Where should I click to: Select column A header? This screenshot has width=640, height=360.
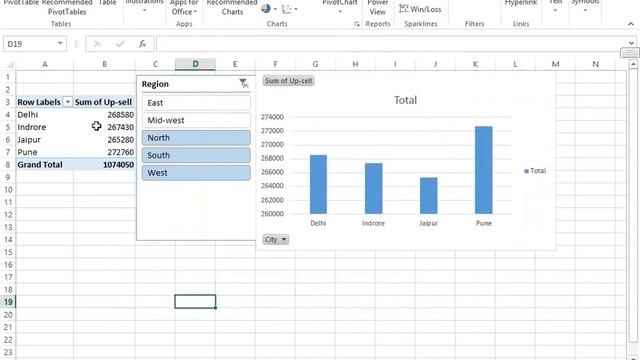tap(44, 64)
